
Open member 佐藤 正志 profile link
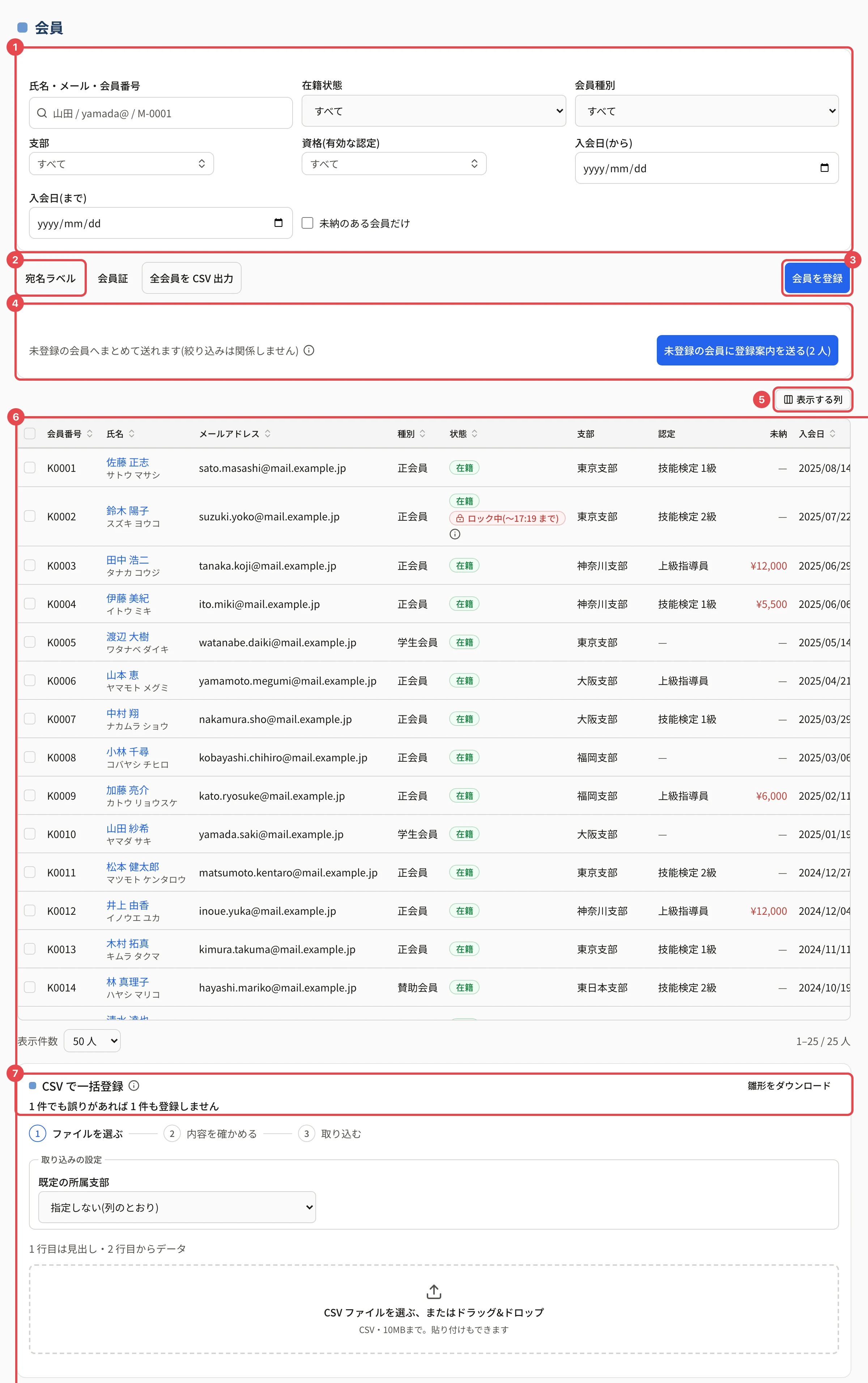pyautogui.click(x=127, y=462)
